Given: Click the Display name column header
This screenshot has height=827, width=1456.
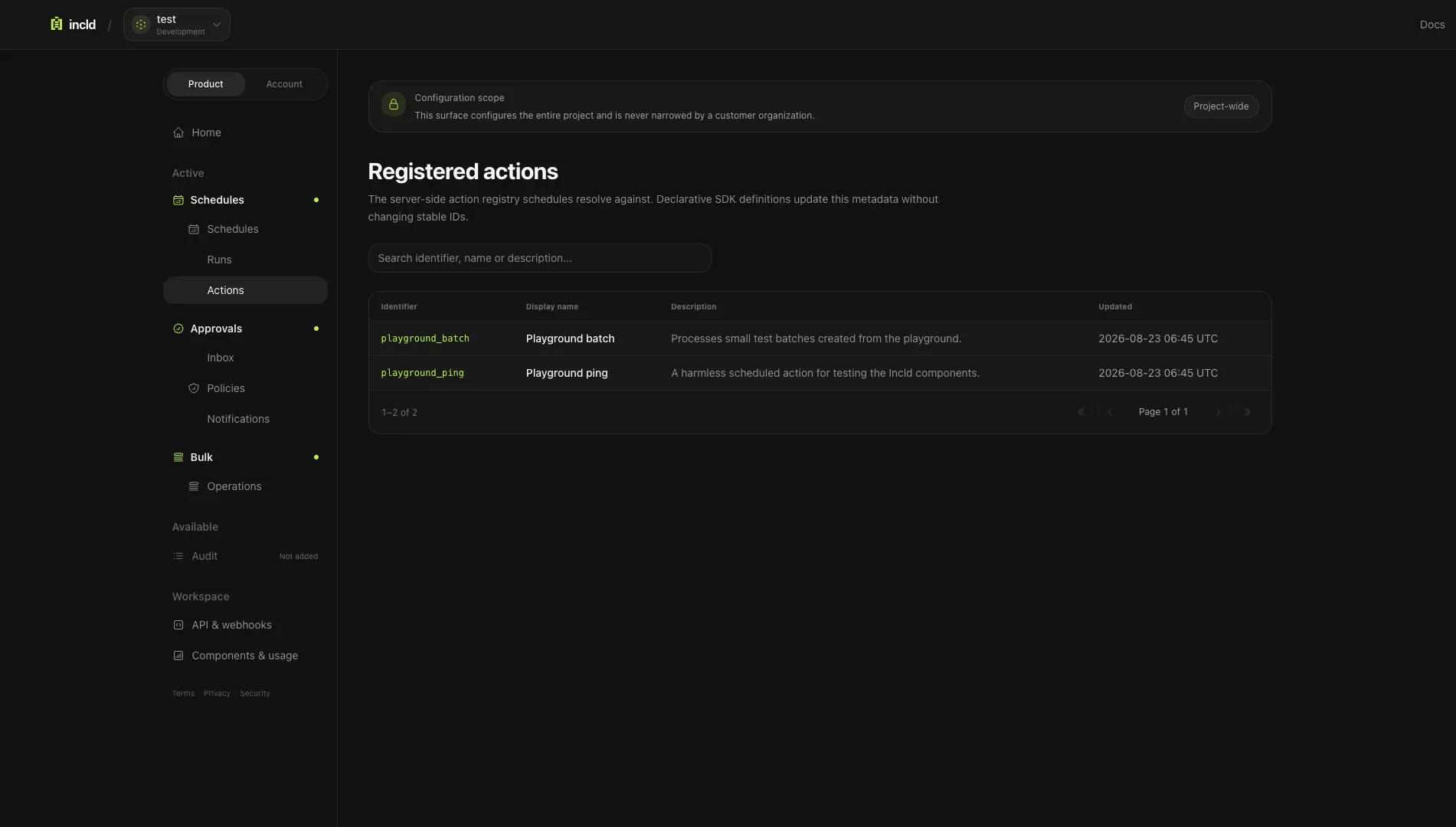Looking at the screenshot, I should [551, 307].
